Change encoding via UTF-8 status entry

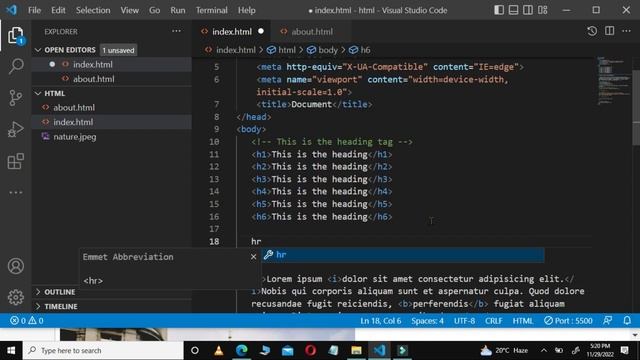coord(464,321)
